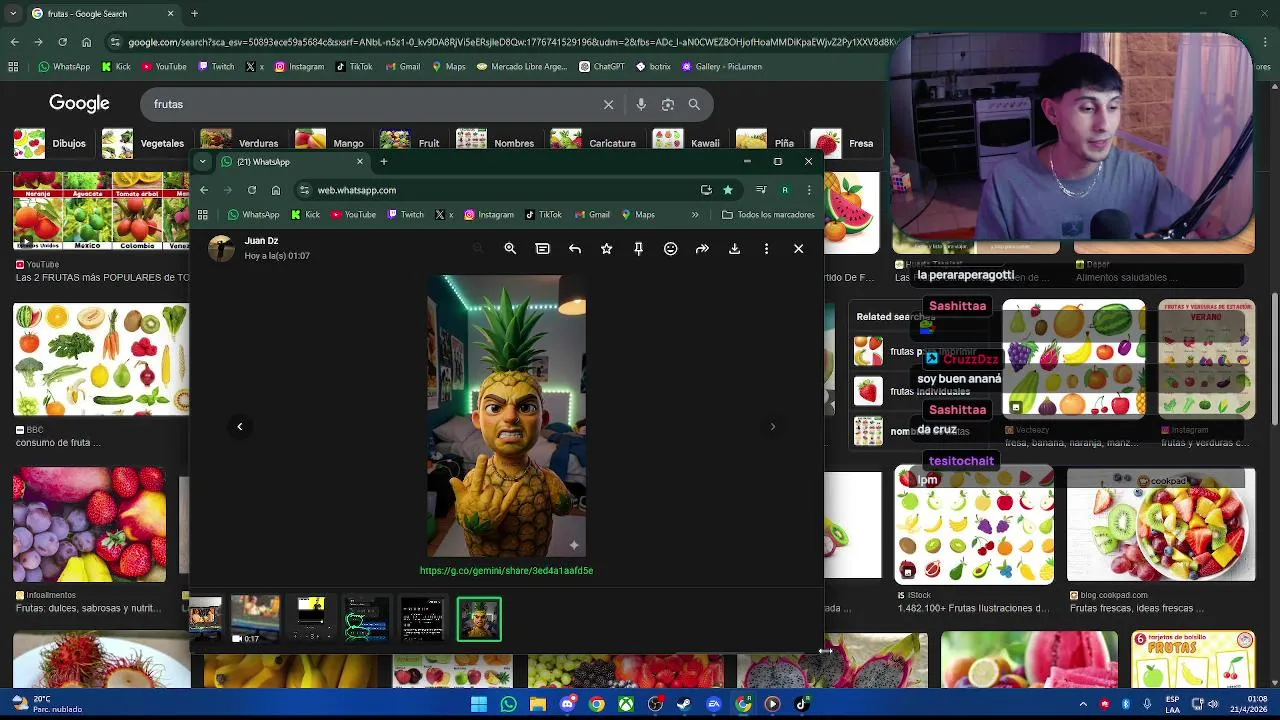This screenshot has height=720, width=1280.
Task: Select the pineapple thumbnail in media strip
Action: pos(479,619)
